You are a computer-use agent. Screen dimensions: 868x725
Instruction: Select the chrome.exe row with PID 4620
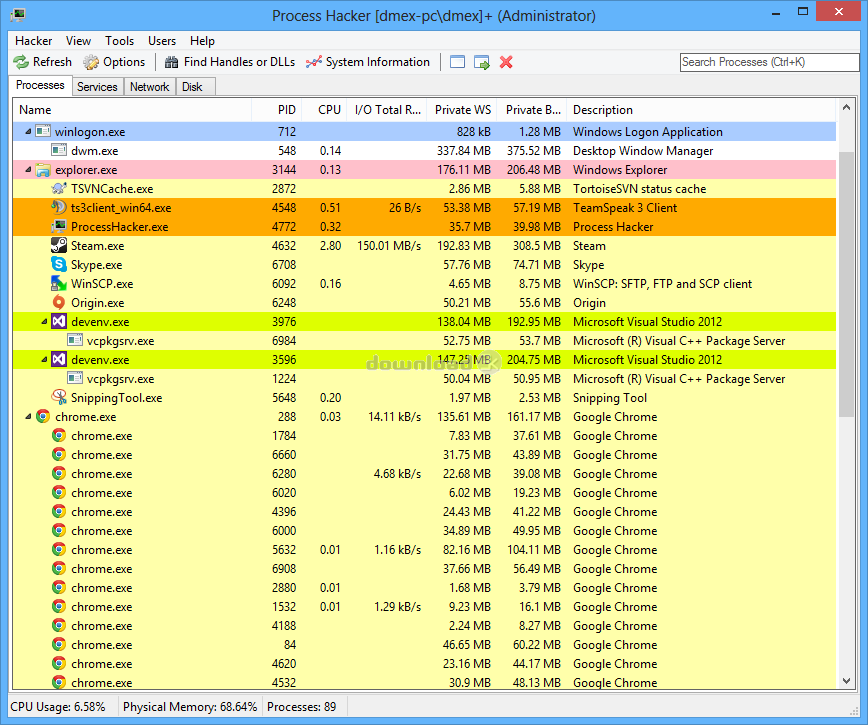(424, 664)
